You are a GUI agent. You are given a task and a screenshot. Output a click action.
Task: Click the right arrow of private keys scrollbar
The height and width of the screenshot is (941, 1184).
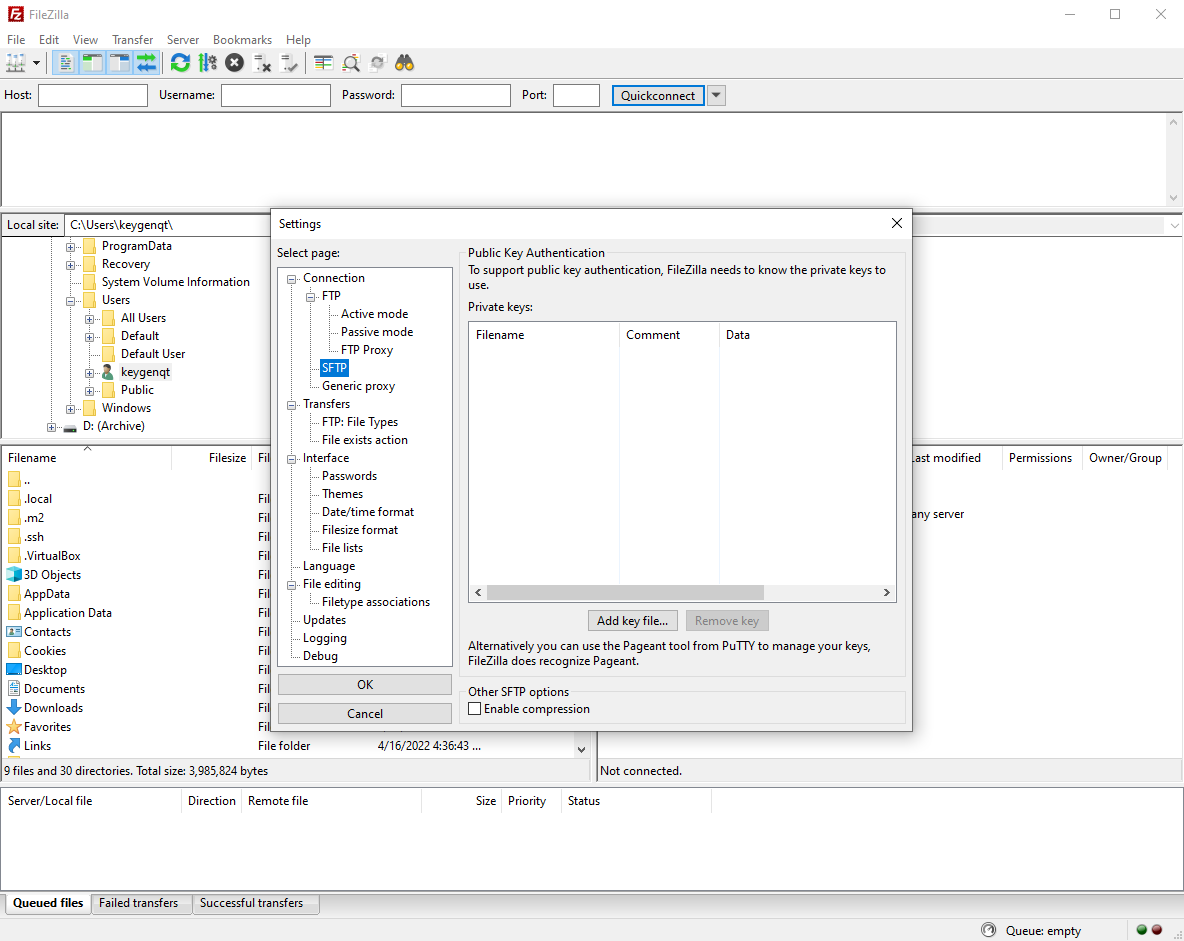pyautogui.click(x=887, y=593)
